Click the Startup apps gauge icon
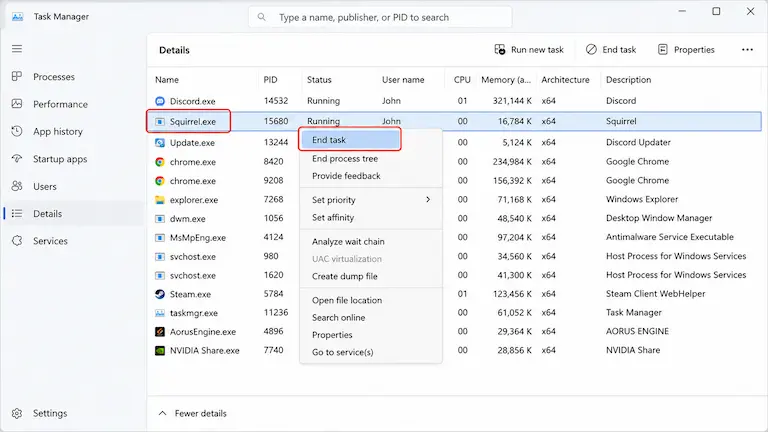Viewport: 768px width, 432px height. coord(17,159)
